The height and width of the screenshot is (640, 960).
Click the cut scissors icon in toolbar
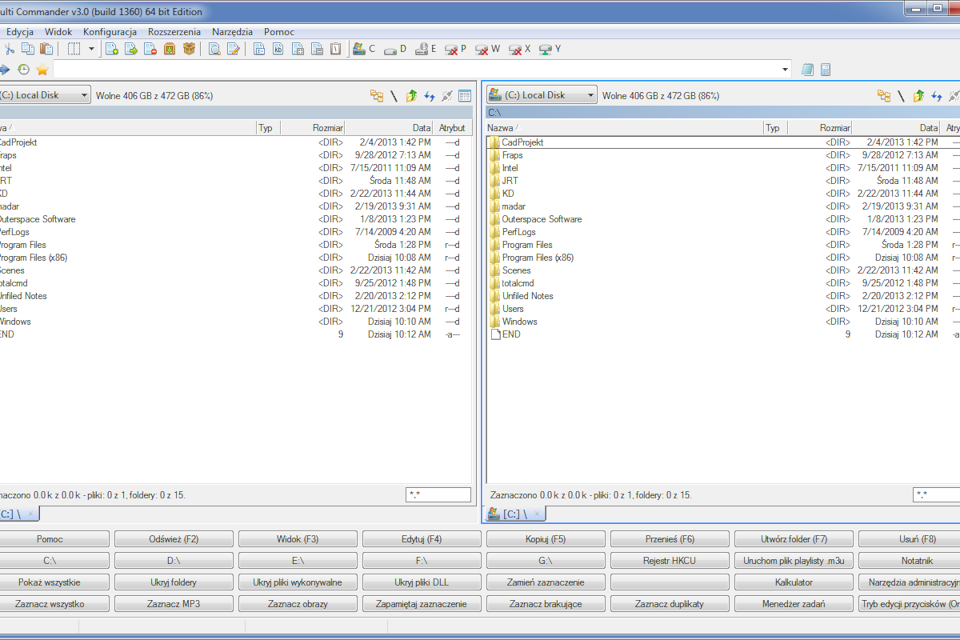pos(9,48)
